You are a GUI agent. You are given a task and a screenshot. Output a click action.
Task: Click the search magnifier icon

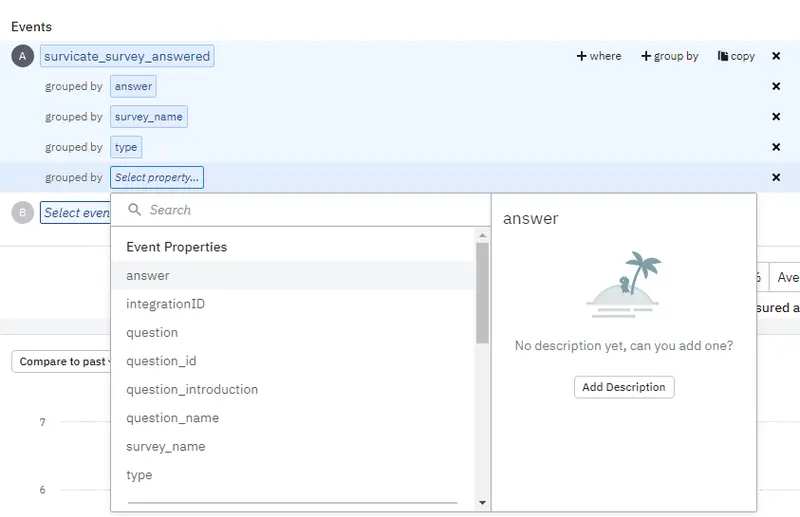coord(134,209)
